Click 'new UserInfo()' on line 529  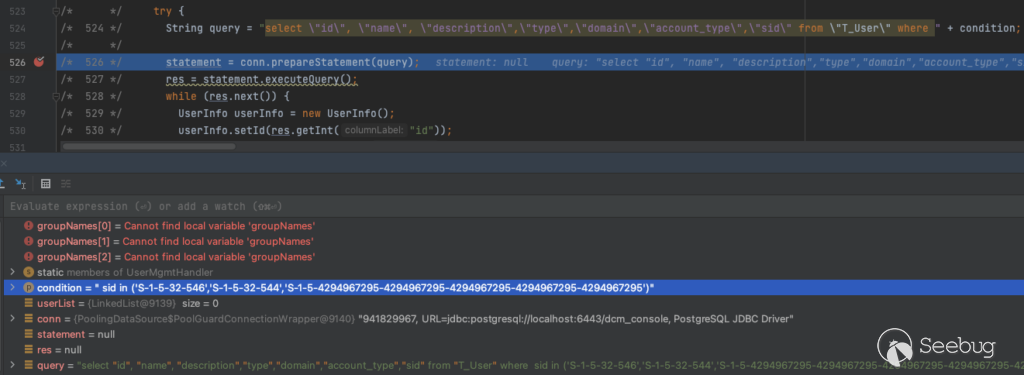point(345,113)
